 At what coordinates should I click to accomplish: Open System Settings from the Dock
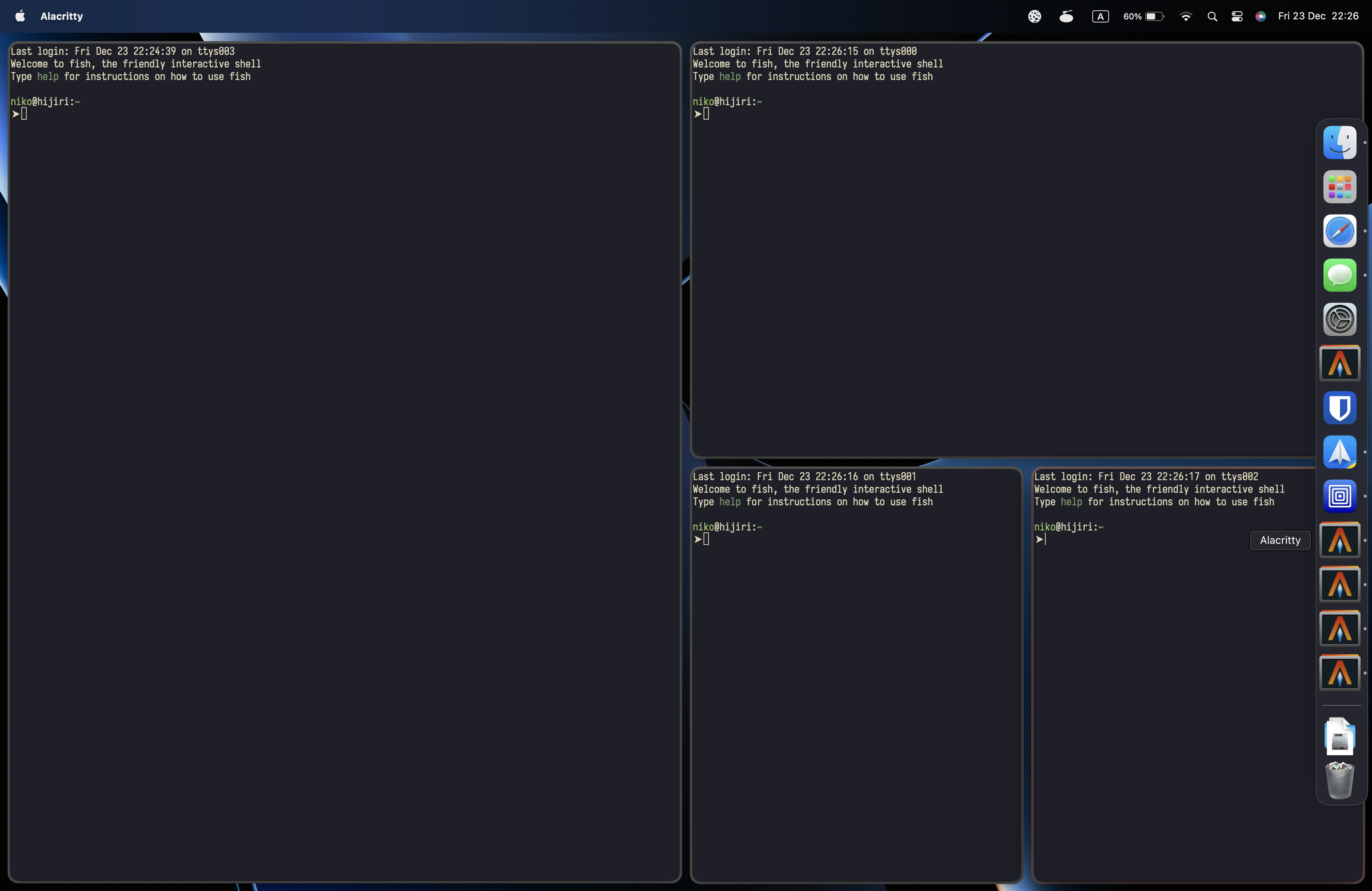pyautogui.click(x=1340, y=320)
